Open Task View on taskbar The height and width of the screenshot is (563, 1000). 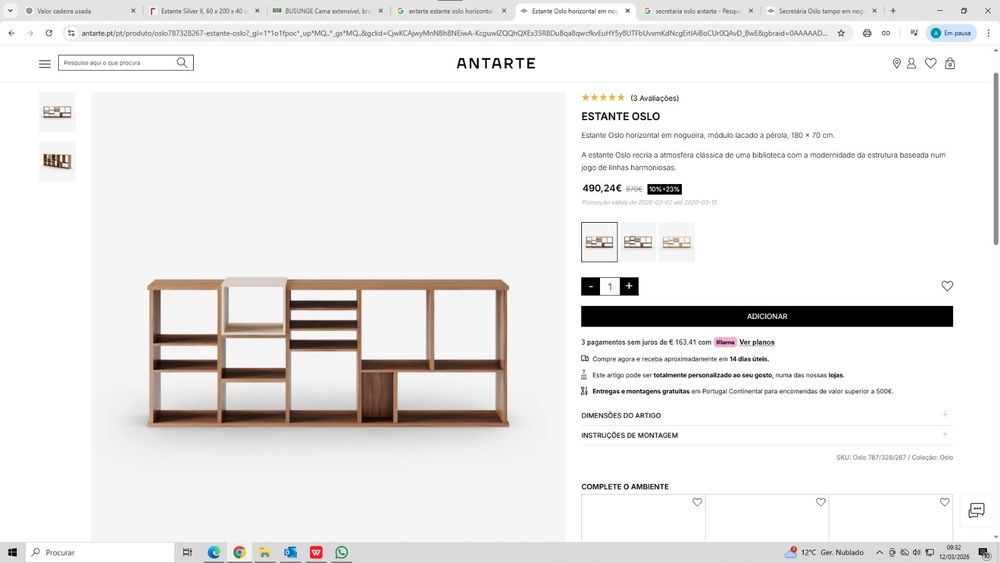187,552
